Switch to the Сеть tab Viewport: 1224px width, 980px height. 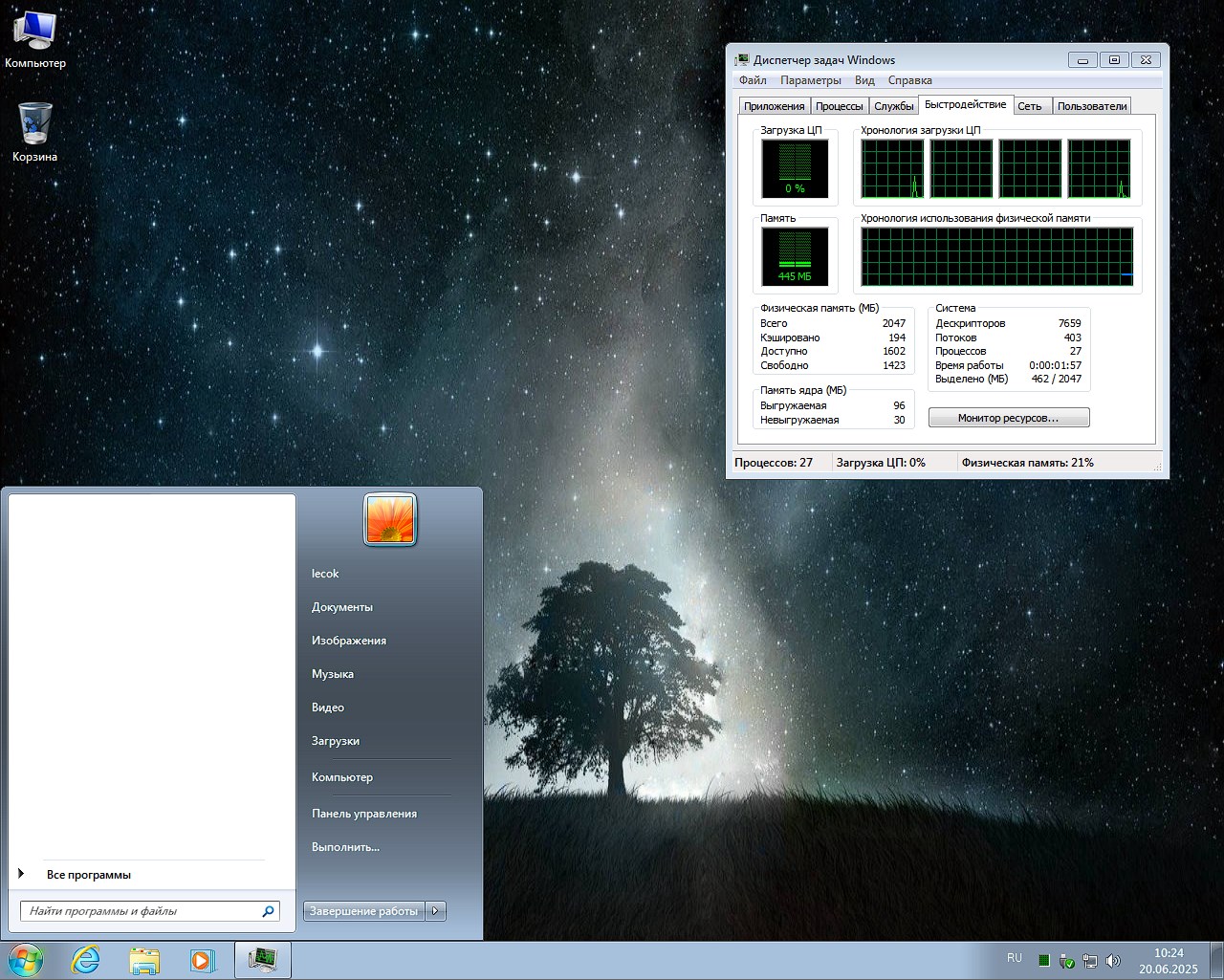(x=1030, y=106)
